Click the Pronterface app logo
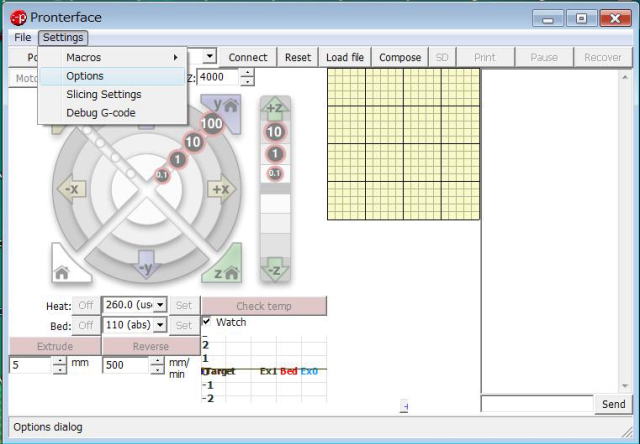640x444 pixels. pyautogui.click(x=18, y=18)
